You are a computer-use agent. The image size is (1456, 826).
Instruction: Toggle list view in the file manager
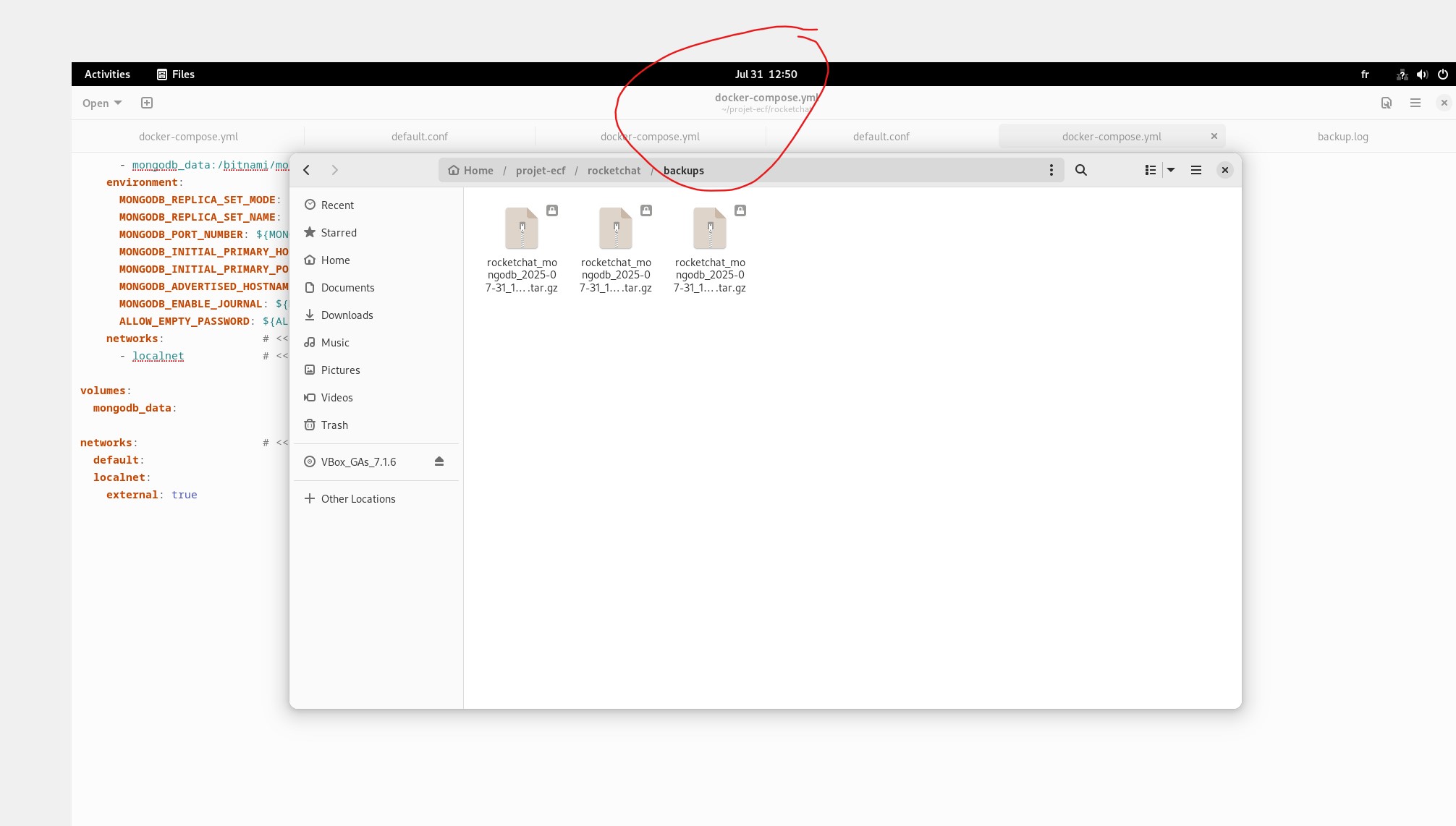click(1150, 170)
